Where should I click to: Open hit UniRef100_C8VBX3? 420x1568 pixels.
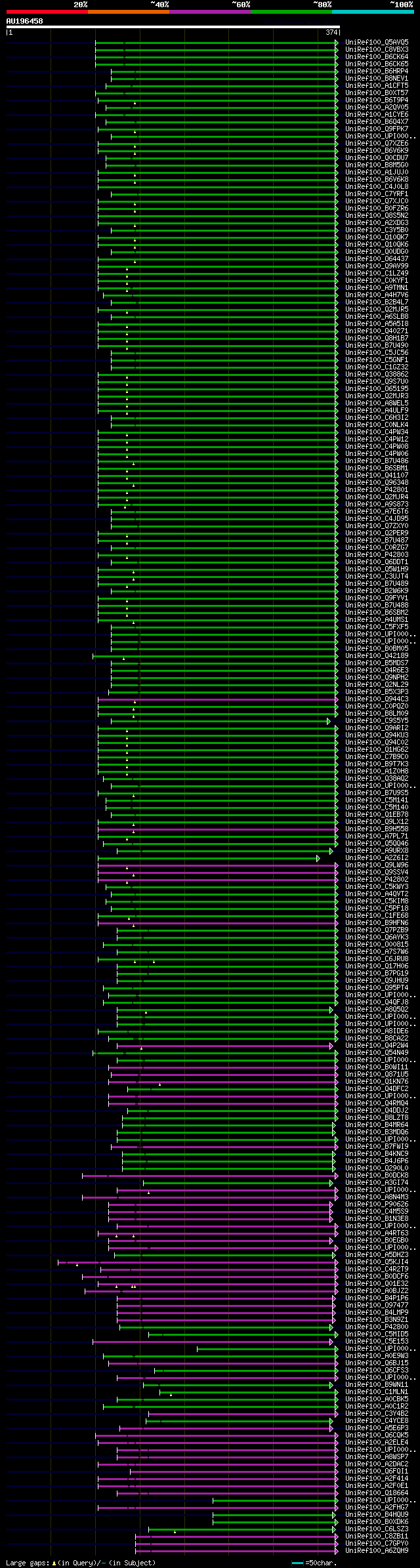coord(377,49)
